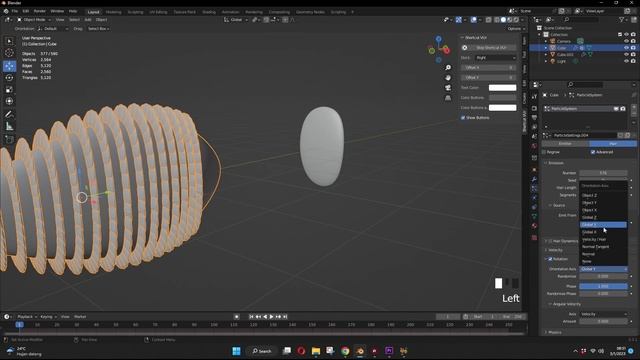Click the viewport zoom magnifier icon
Viewport: 640px width, 360px height.
[448, 68]
